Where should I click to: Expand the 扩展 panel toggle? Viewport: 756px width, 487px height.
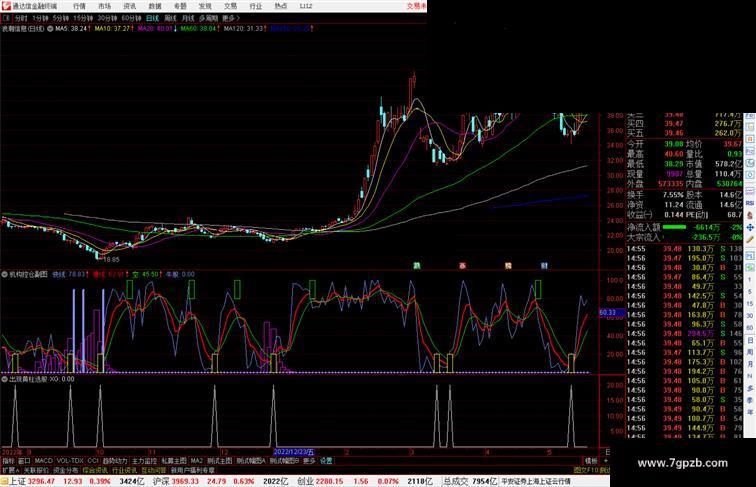[x=10, y=470]
